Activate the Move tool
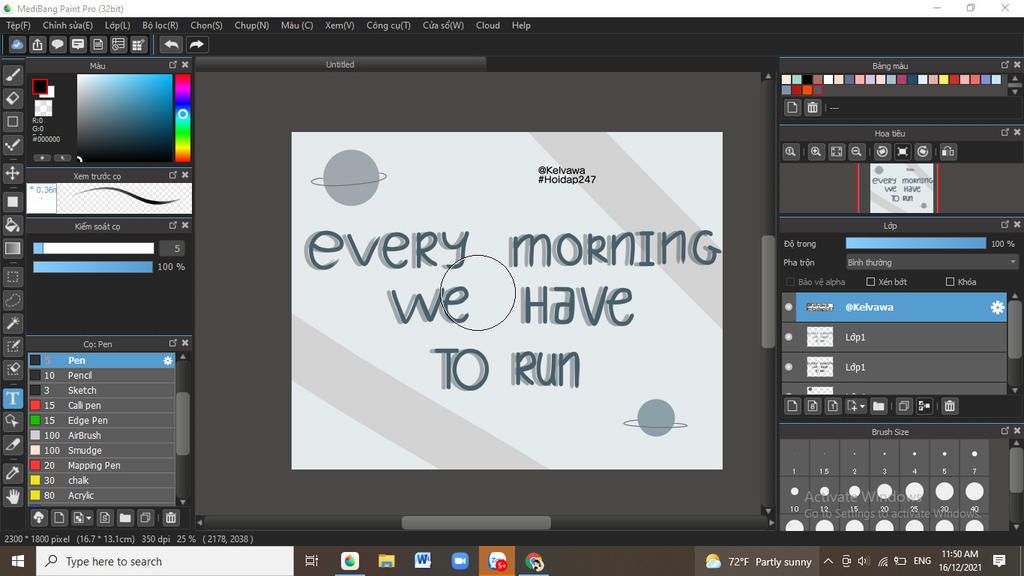This screenshot has height=576, width=1024. click(12, 173)
